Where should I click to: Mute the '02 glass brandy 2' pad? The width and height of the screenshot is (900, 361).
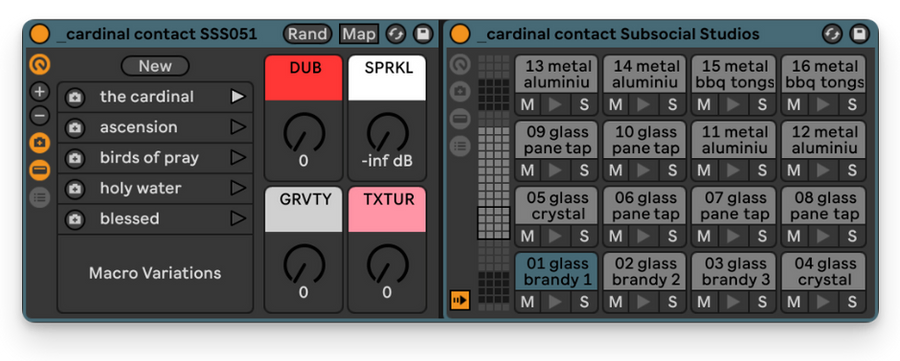tap(616, 302)
